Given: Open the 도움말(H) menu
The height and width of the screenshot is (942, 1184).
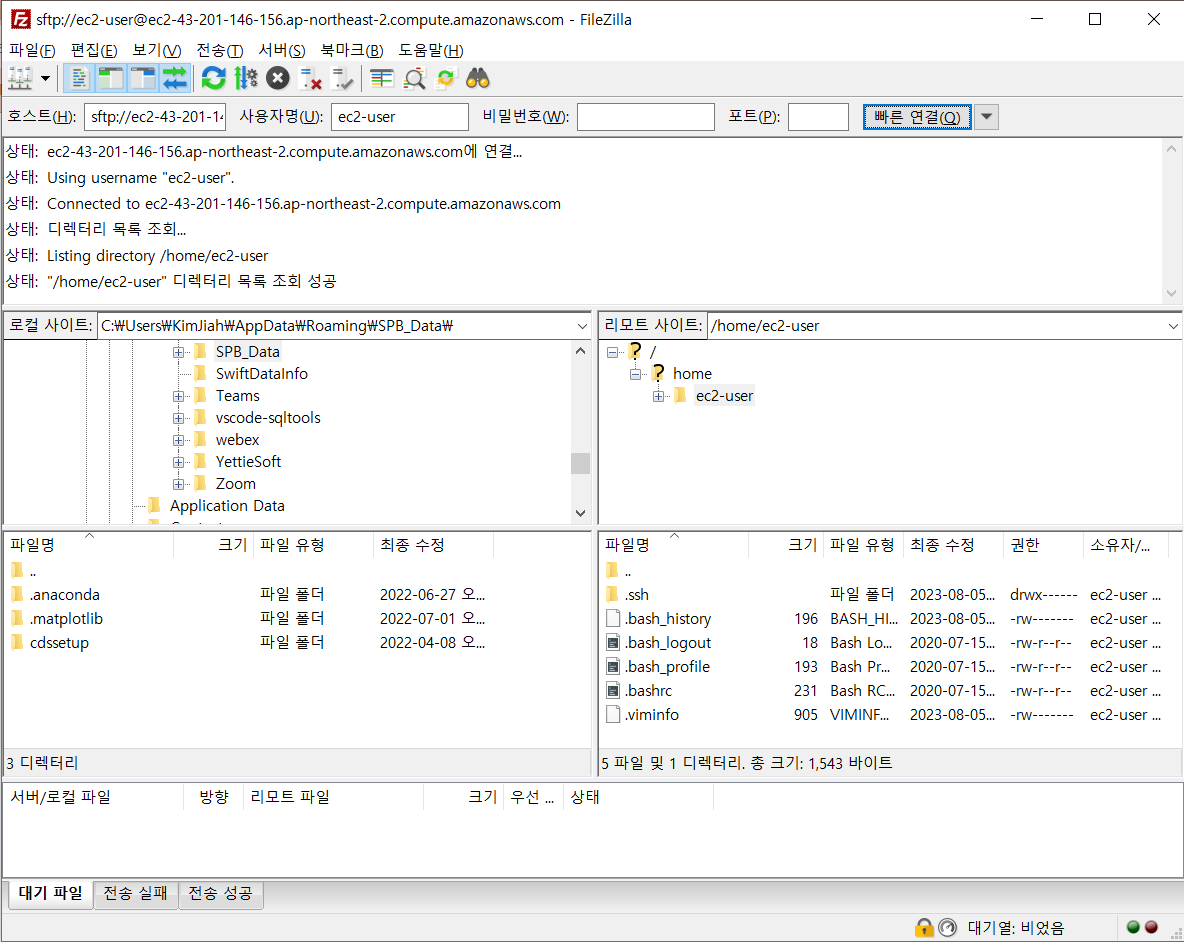Looking at the screenshot, I should pos(431,51).
